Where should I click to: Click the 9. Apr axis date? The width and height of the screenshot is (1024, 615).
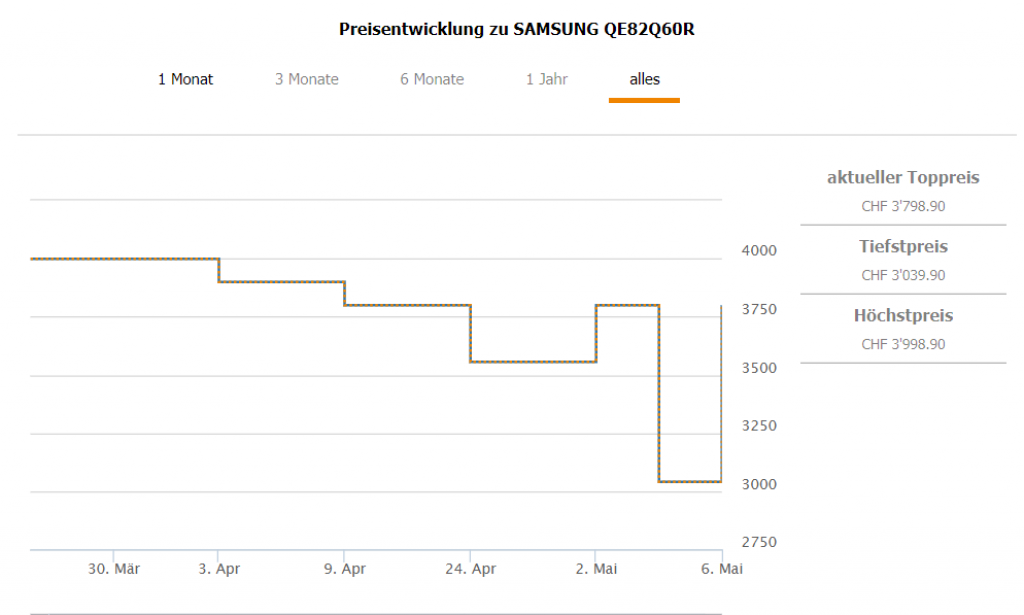[x=345, y=568]
